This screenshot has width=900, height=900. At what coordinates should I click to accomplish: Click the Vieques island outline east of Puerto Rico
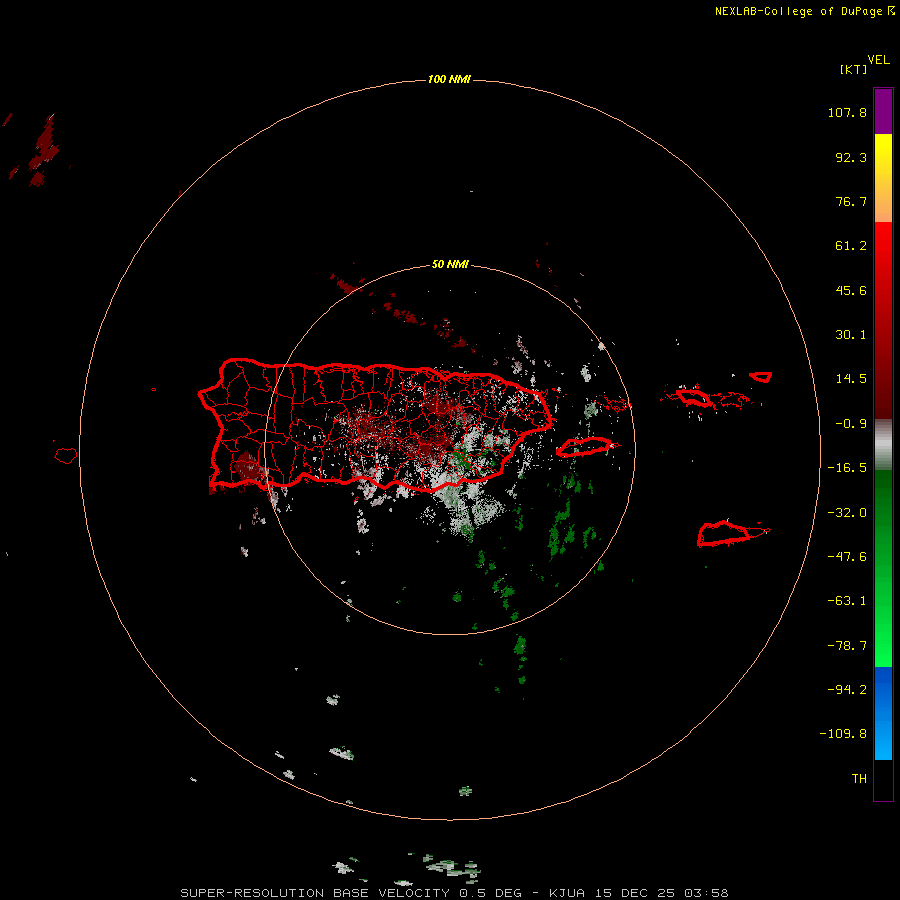click(x=584, y=447)
